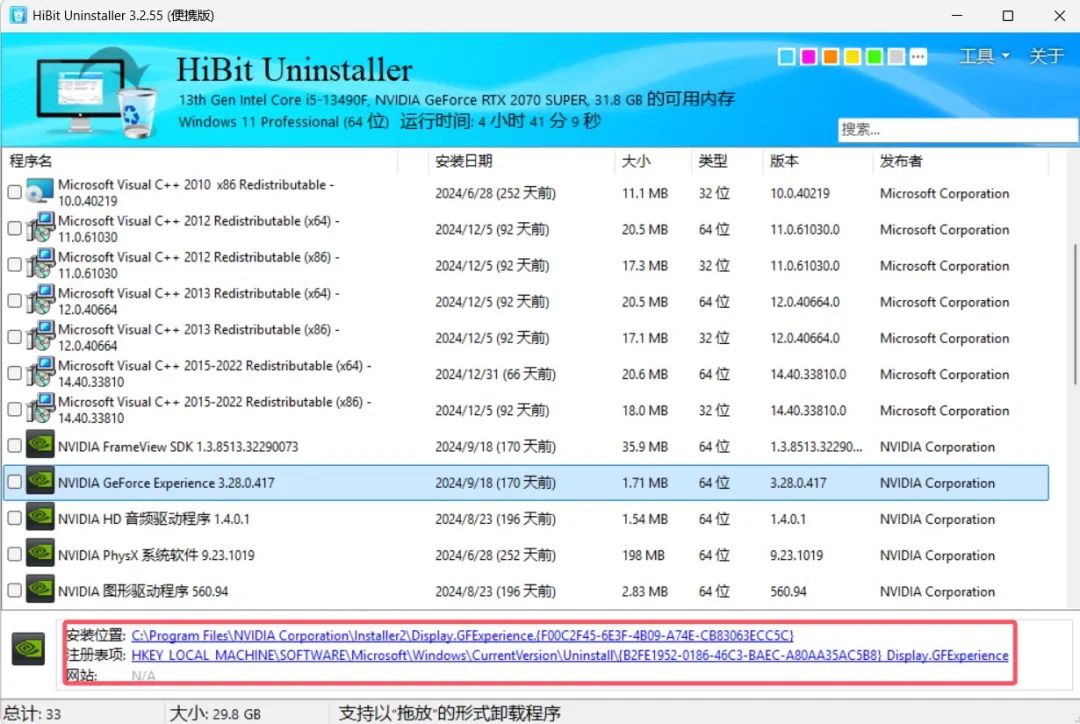The width and height of the screenshot is (1080, 724).
Task: Click version 10.0.40219 cell
Action: (799, 194)
